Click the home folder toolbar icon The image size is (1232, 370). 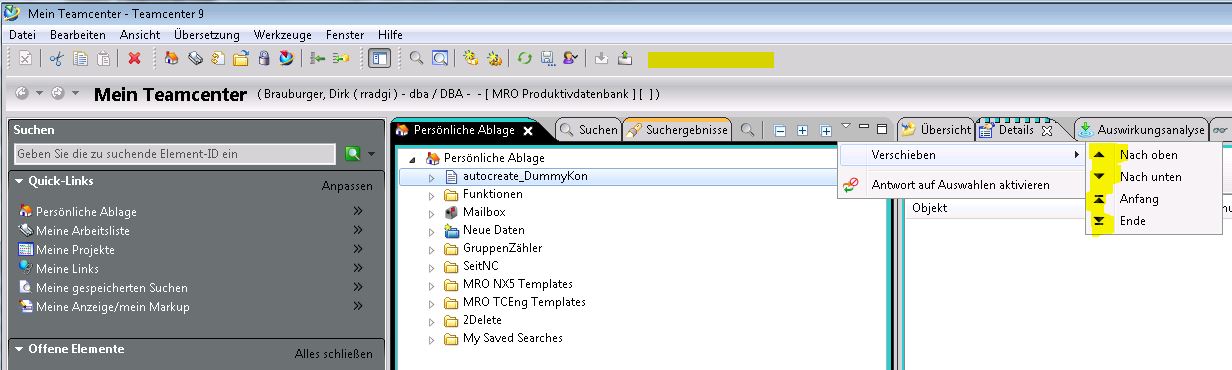point(172,58)
